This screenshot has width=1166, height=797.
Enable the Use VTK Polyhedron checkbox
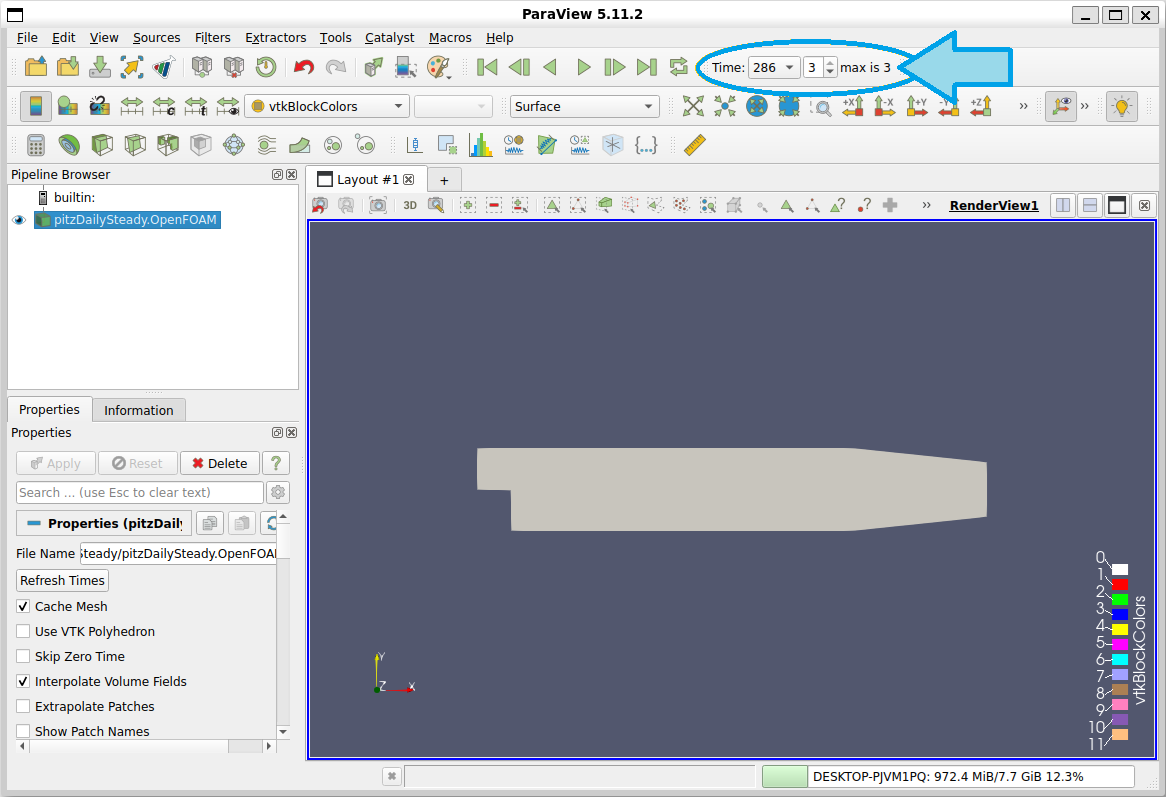[23, 631]
